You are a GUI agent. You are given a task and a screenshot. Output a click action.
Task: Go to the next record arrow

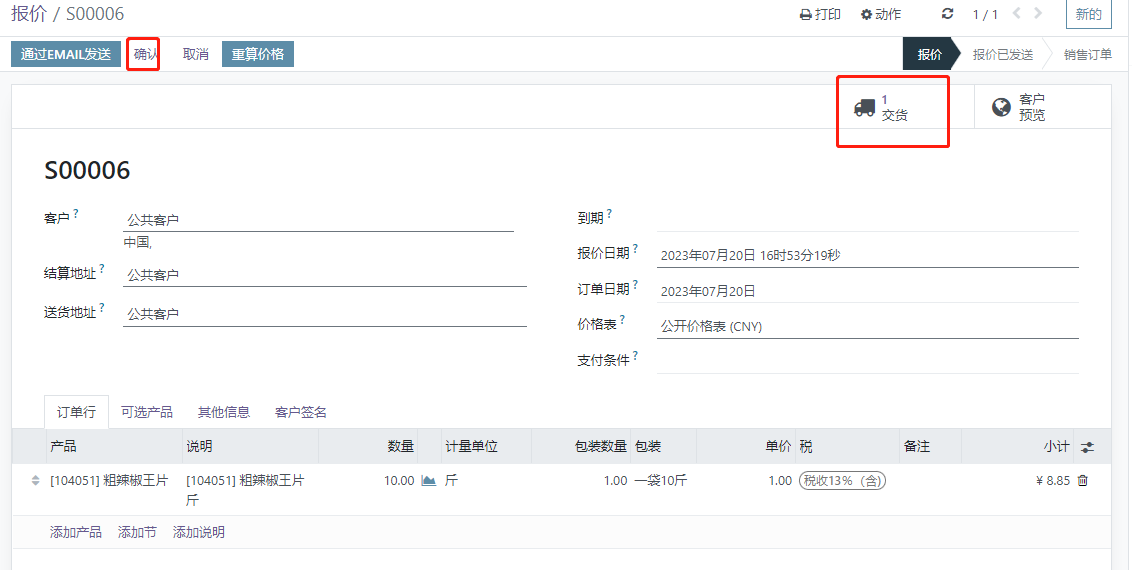[x=1038, y=14]
